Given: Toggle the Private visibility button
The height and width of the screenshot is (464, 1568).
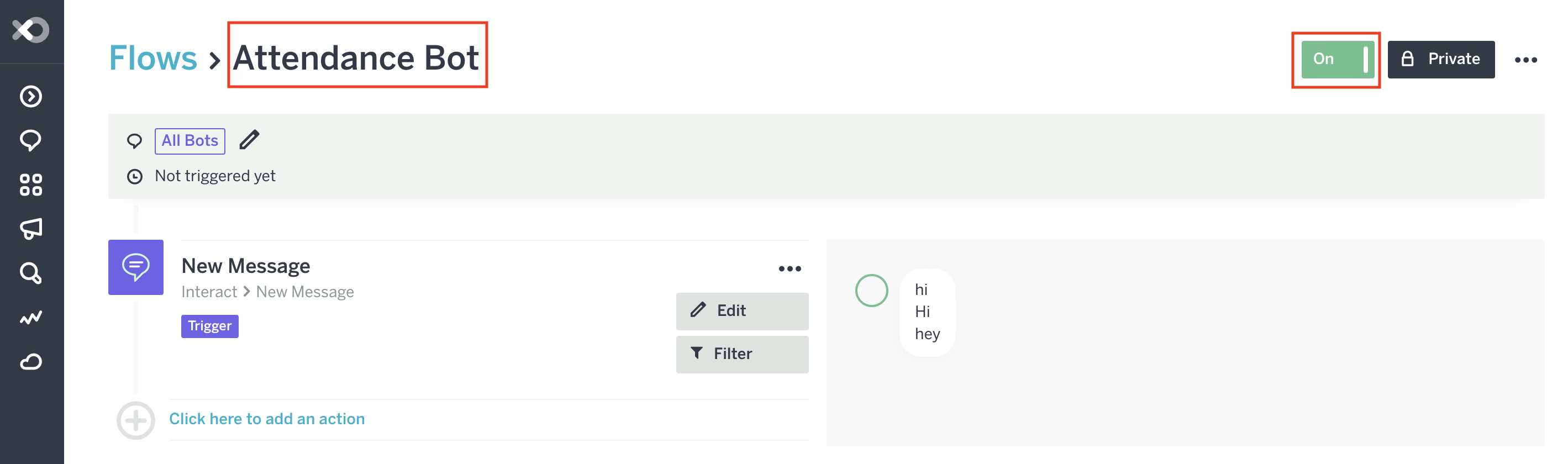Looking at the screenshot, I should pos(1440,59).
